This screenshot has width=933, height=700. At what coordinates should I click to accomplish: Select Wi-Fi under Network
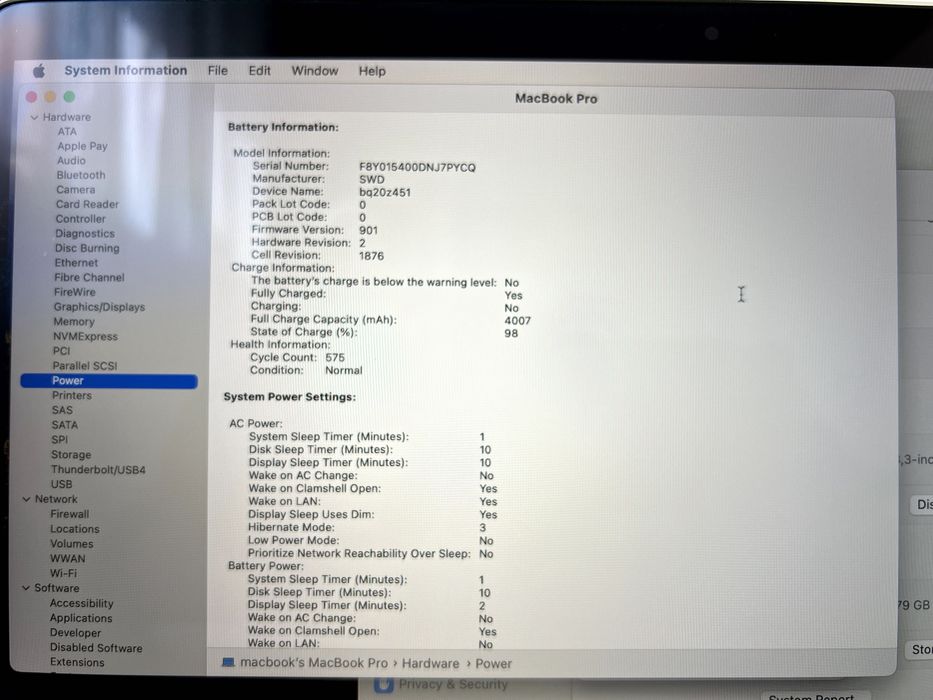pos(63,573)
